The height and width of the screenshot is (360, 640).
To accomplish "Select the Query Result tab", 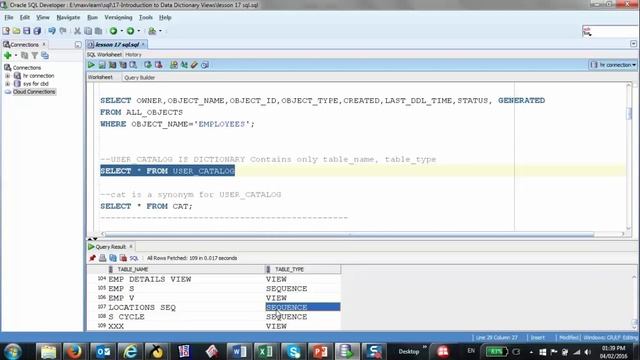I will [110, 247].
